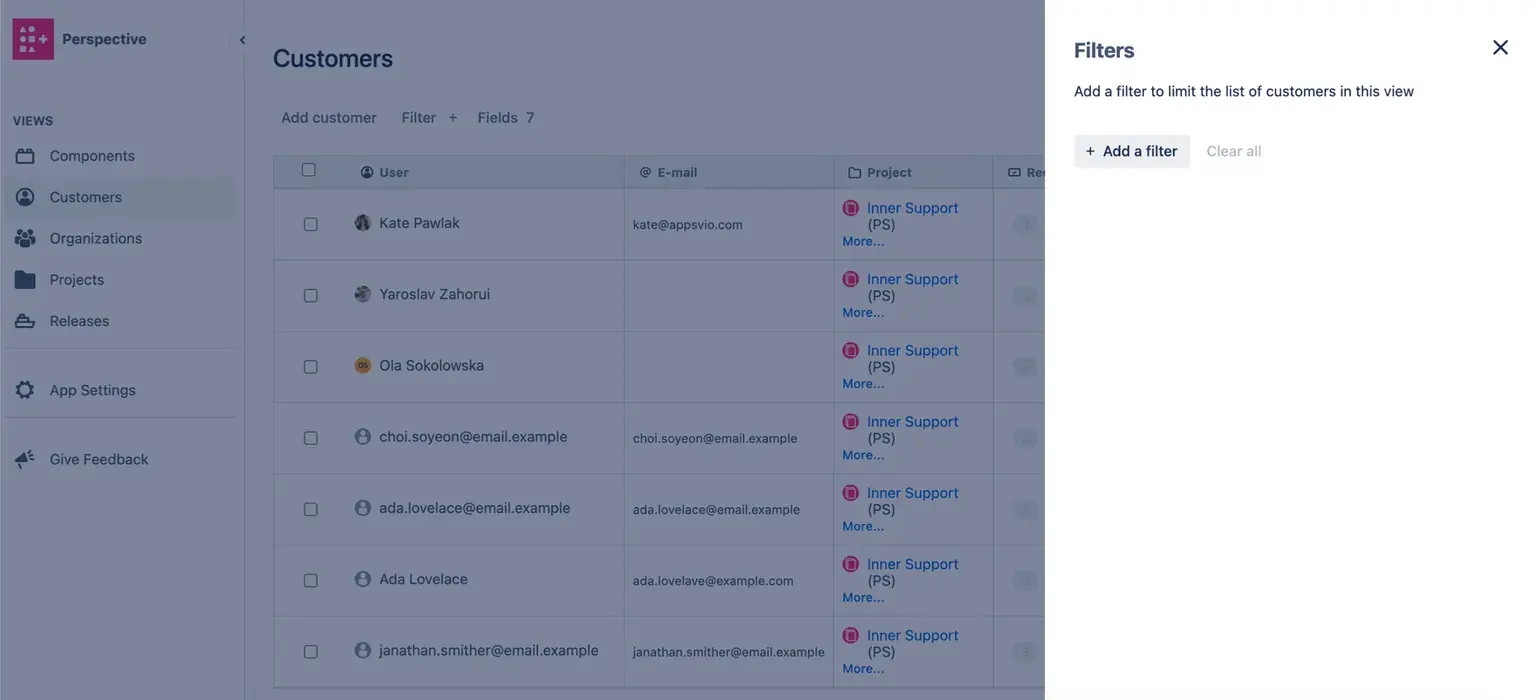The height and width of the screenshot is (700, 1536).
Task: Click the plus icon next to Filter
Action: 452,118
